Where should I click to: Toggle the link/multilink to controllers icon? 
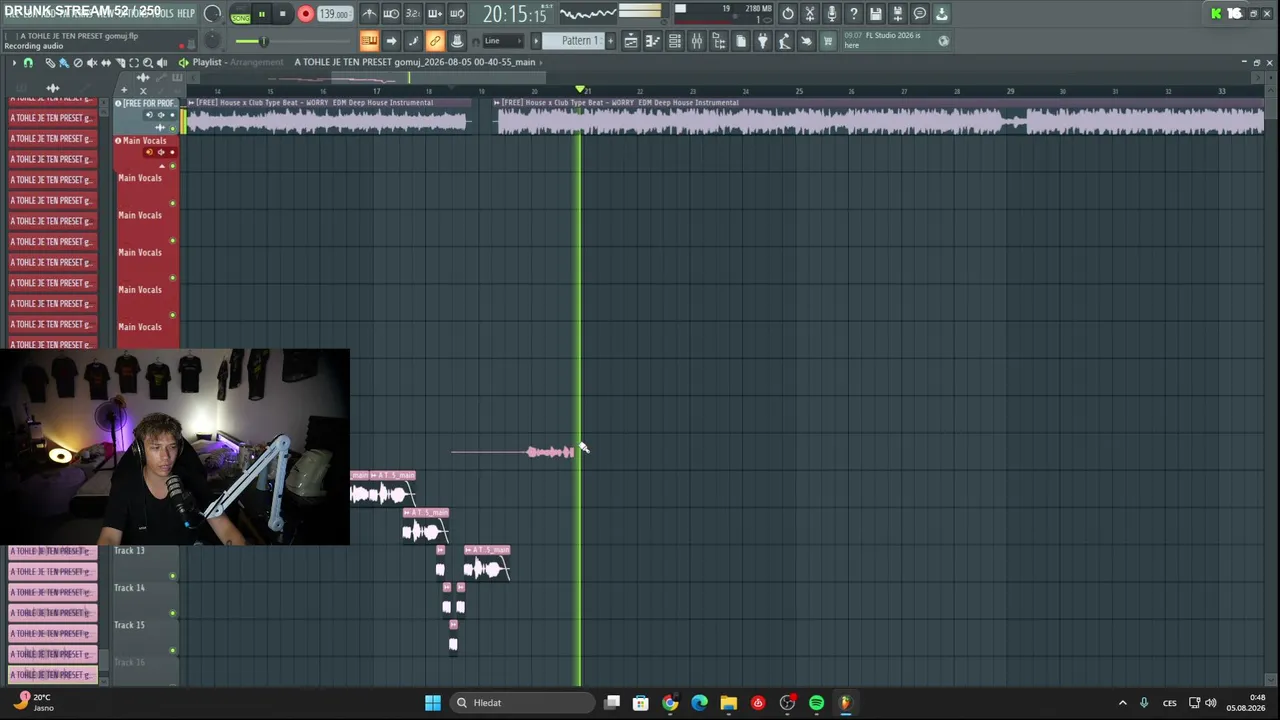(435, 41)
